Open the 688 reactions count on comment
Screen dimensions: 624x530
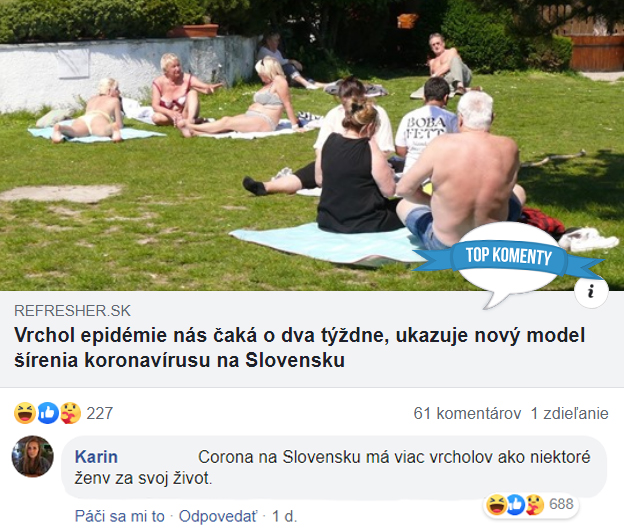561,504
